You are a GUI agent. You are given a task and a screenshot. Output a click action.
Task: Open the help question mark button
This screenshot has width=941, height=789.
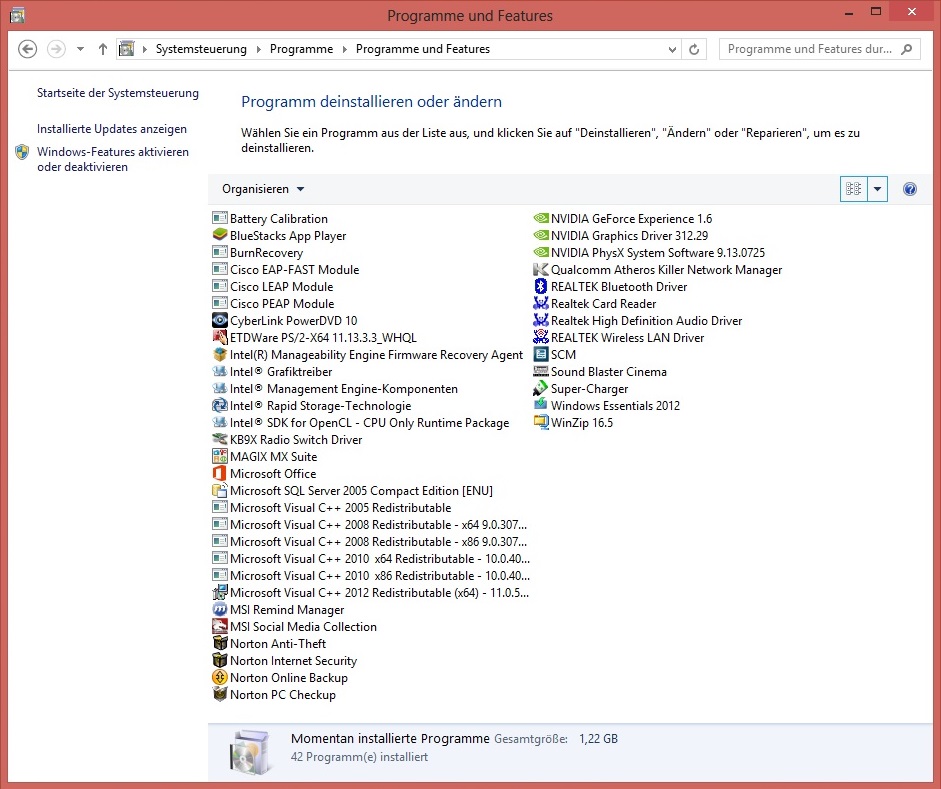(910, 189)
